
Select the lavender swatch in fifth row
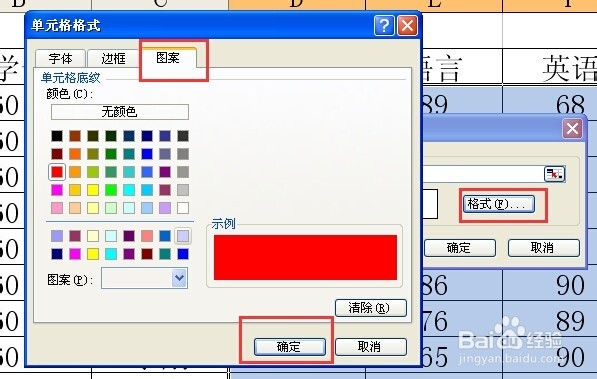pyautogui.click(x=165, y=208)
